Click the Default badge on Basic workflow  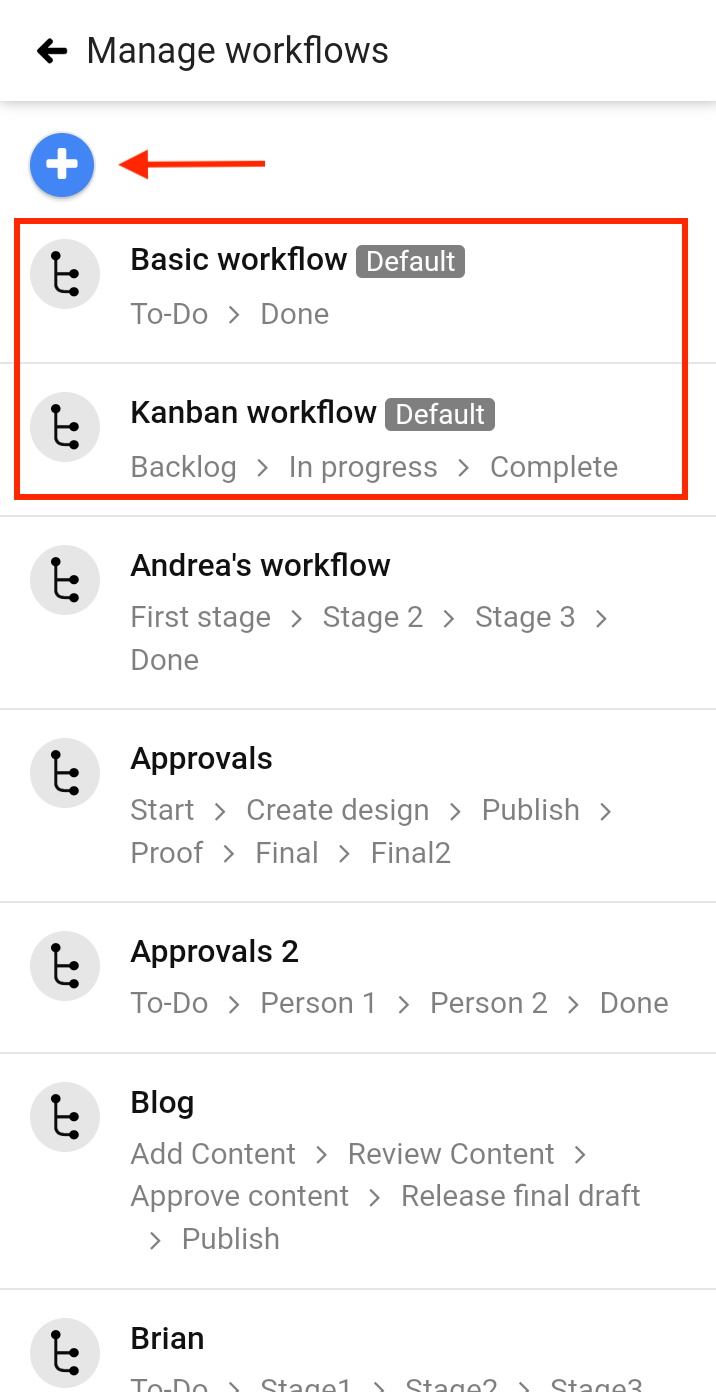pos(411,261)
